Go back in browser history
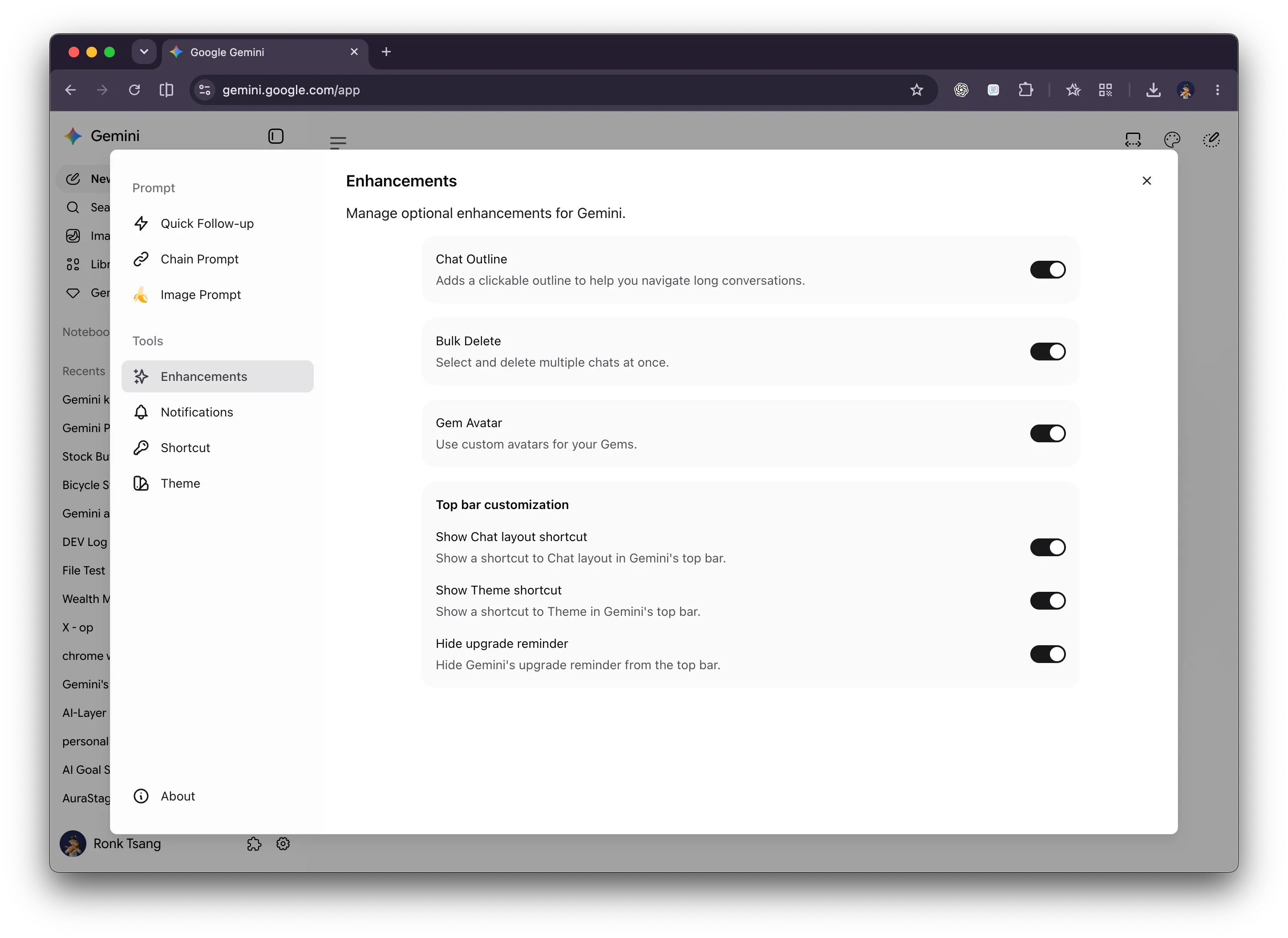The height and width of the screenshot is (938, 1288). [70, 90]
